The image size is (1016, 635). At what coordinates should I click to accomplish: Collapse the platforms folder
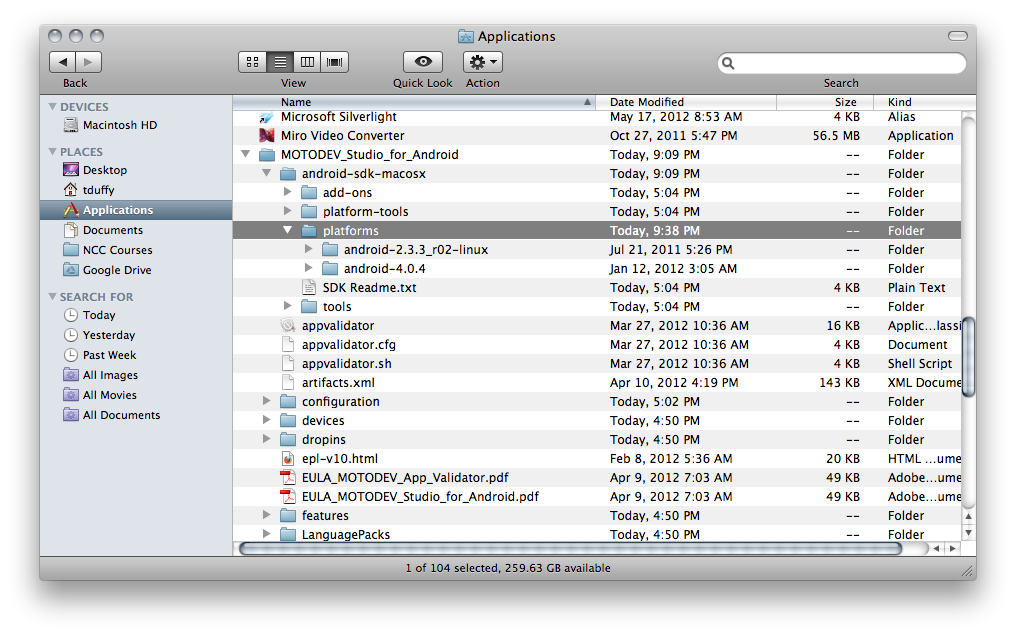pos(287,230)
